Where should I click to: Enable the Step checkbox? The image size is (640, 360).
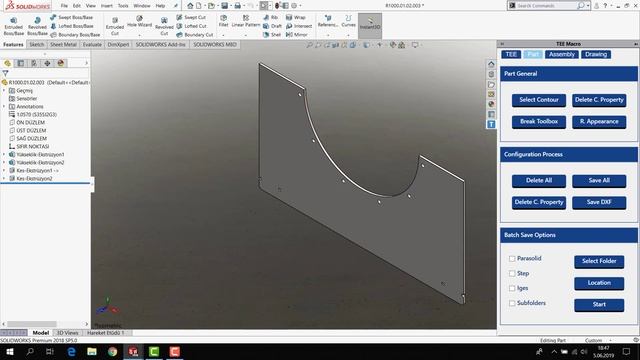coord(512,273)
